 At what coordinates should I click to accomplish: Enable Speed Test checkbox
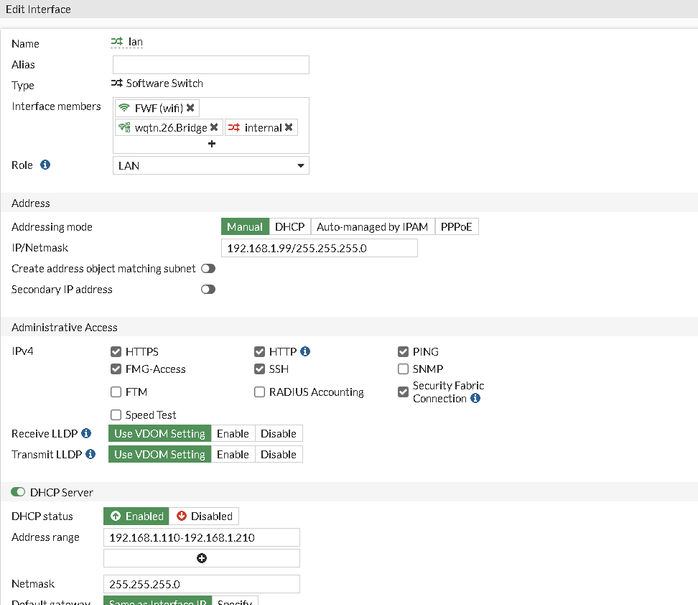click(116, 415)
